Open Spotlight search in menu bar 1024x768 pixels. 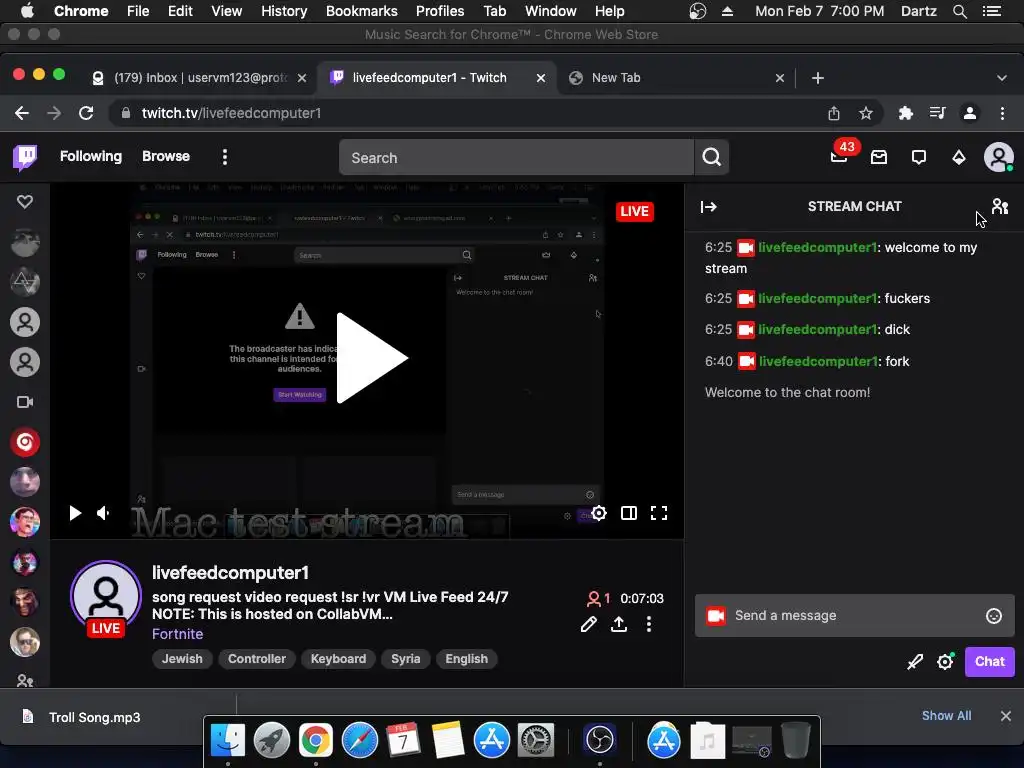(959, 11)
